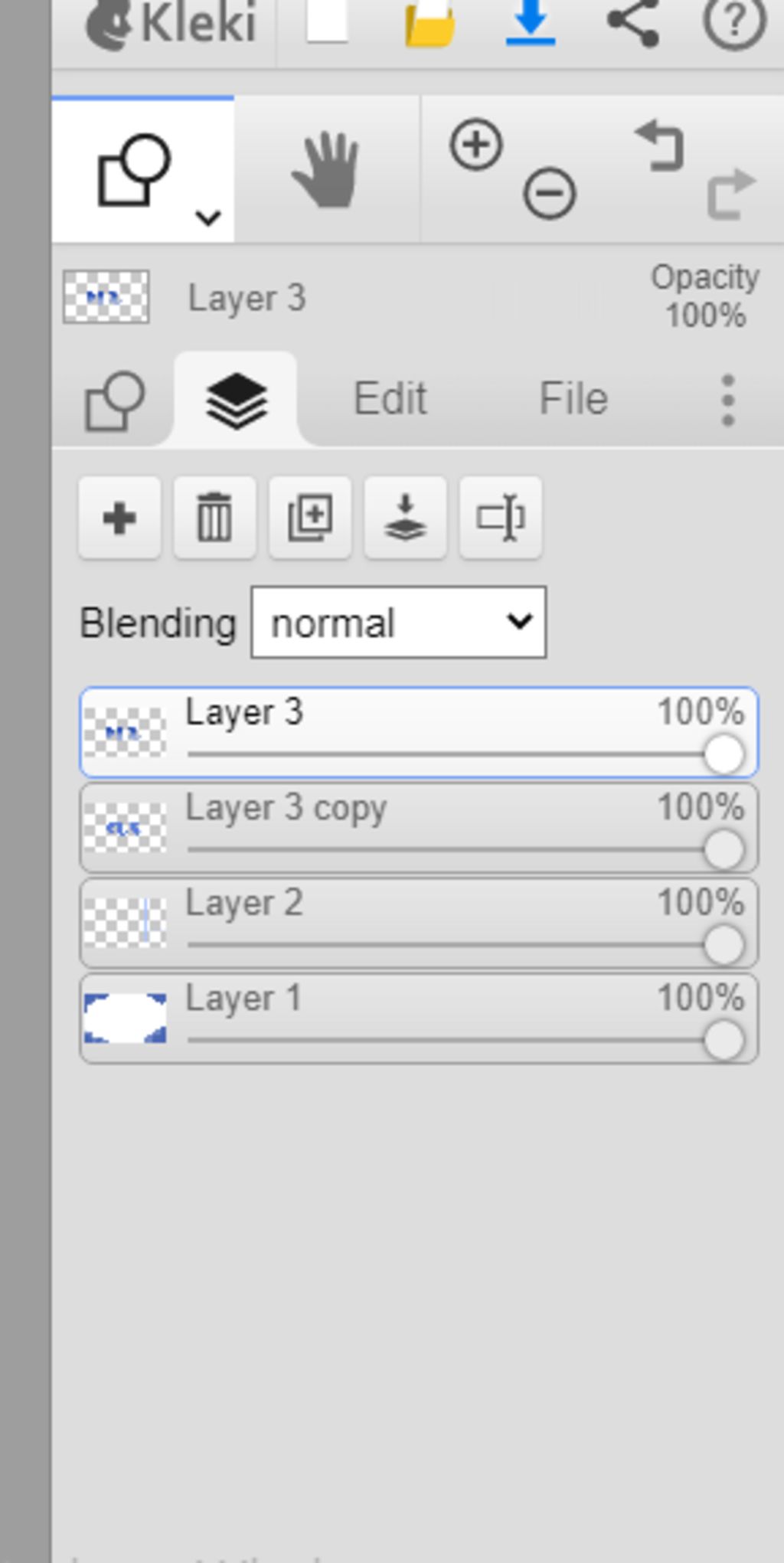Open the three-dot more menu

click(727, 400)
